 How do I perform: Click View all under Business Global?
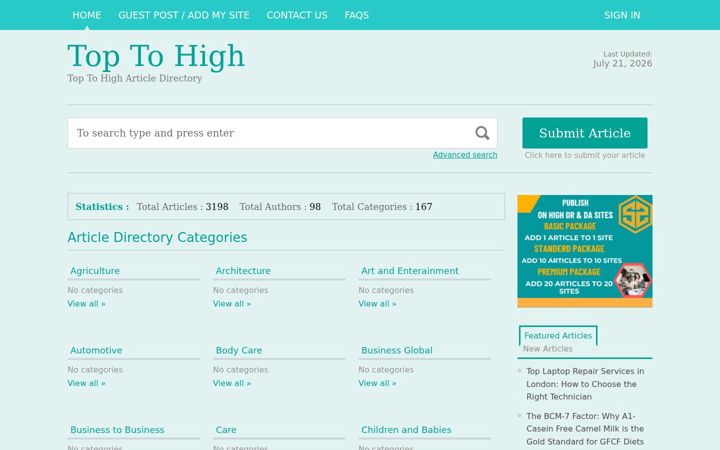pos(377,383)
